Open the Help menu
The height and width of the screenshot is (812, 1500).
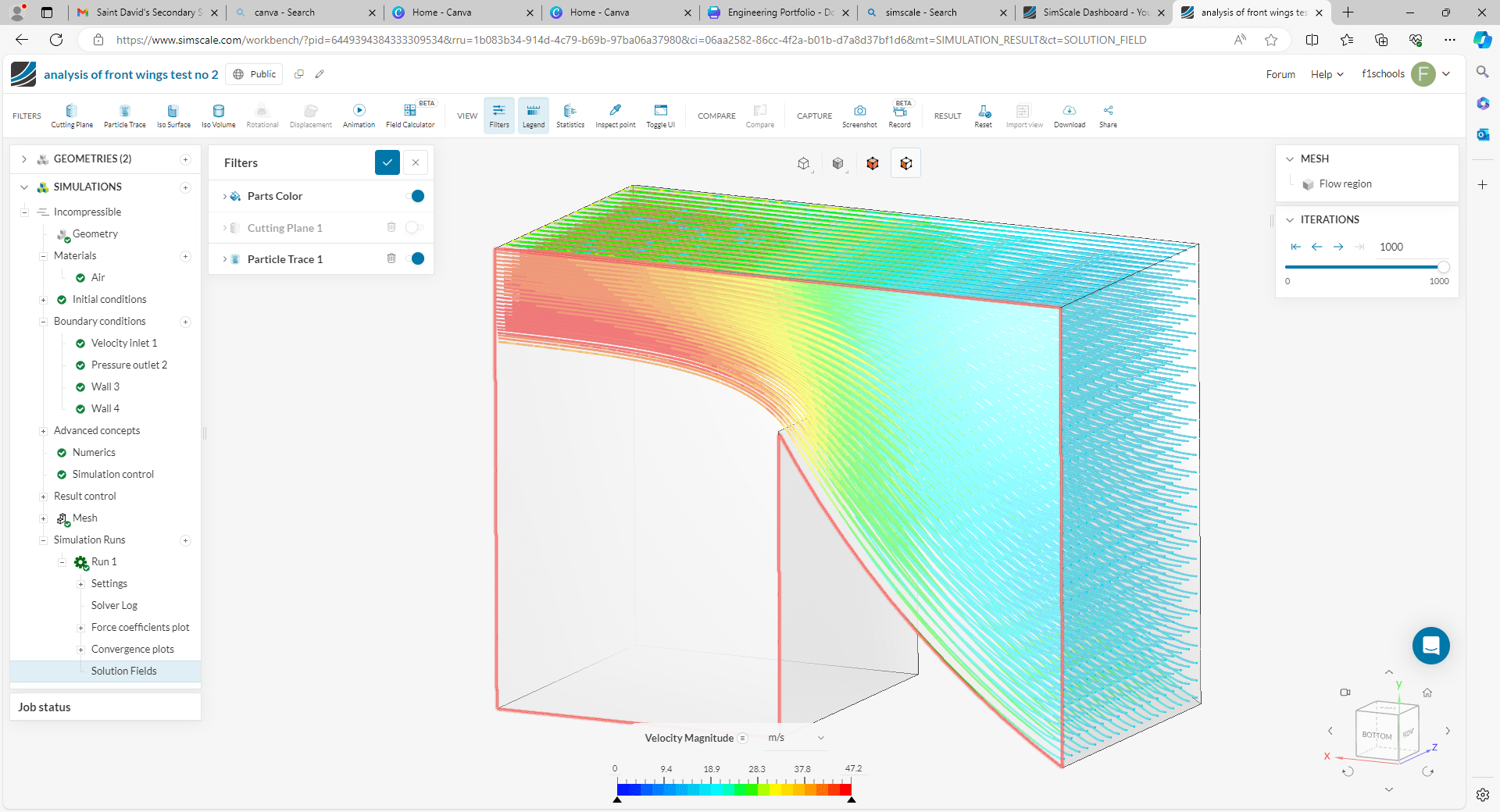(1327, 74)
